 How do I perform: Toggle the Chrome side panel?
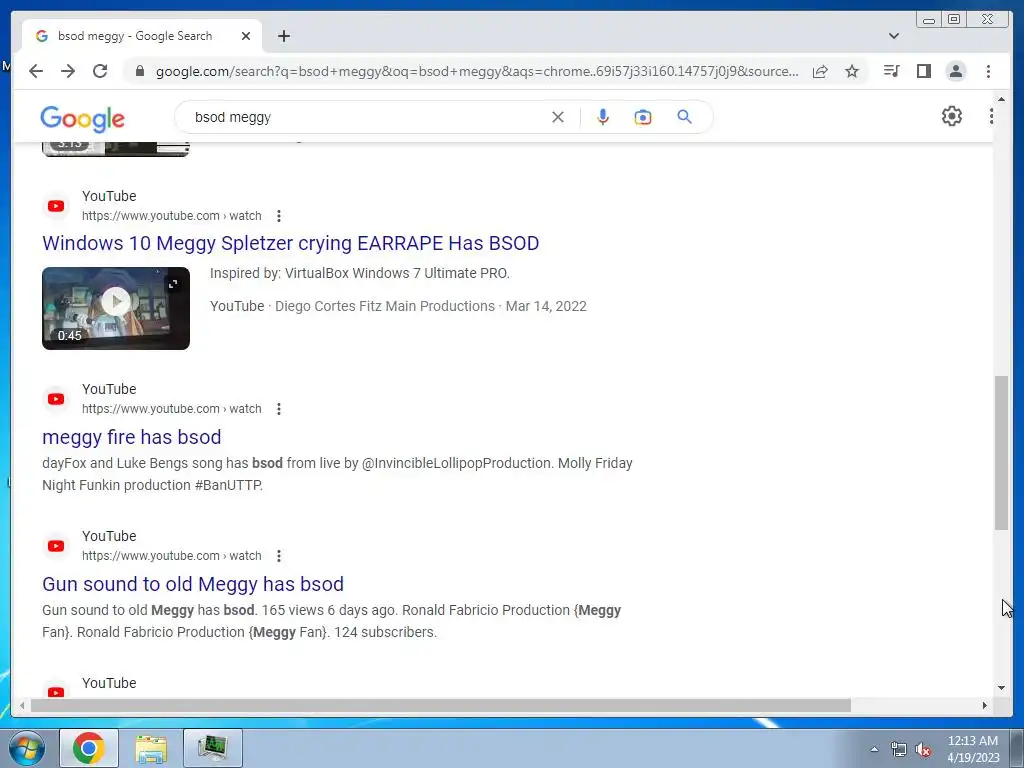[x=923, y=71]
